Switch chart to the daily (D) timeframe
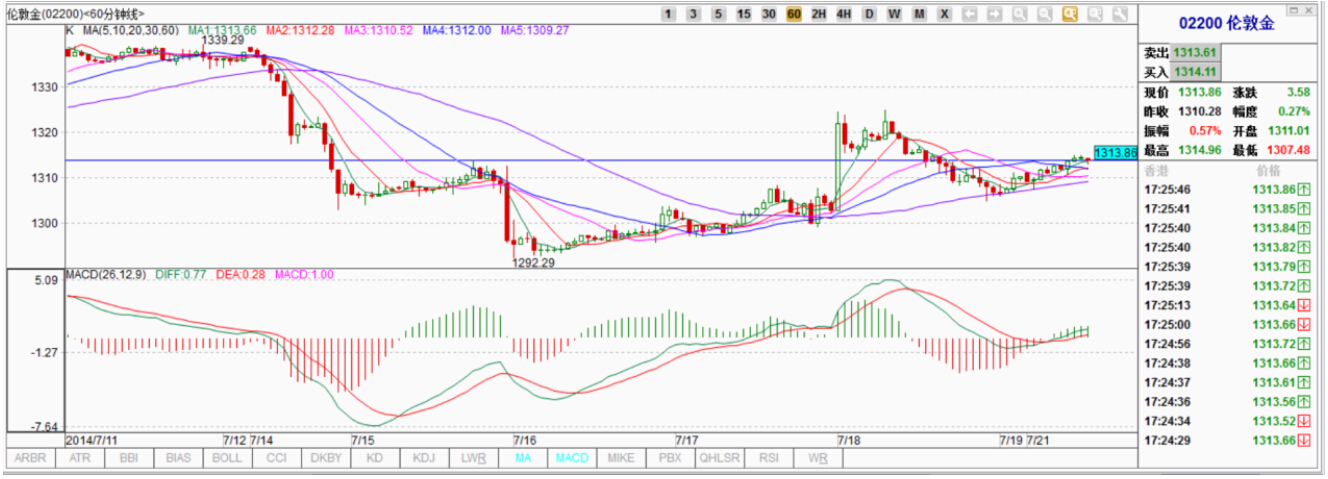The width and height of the screenshot is (1328, 479). point(868,14)
